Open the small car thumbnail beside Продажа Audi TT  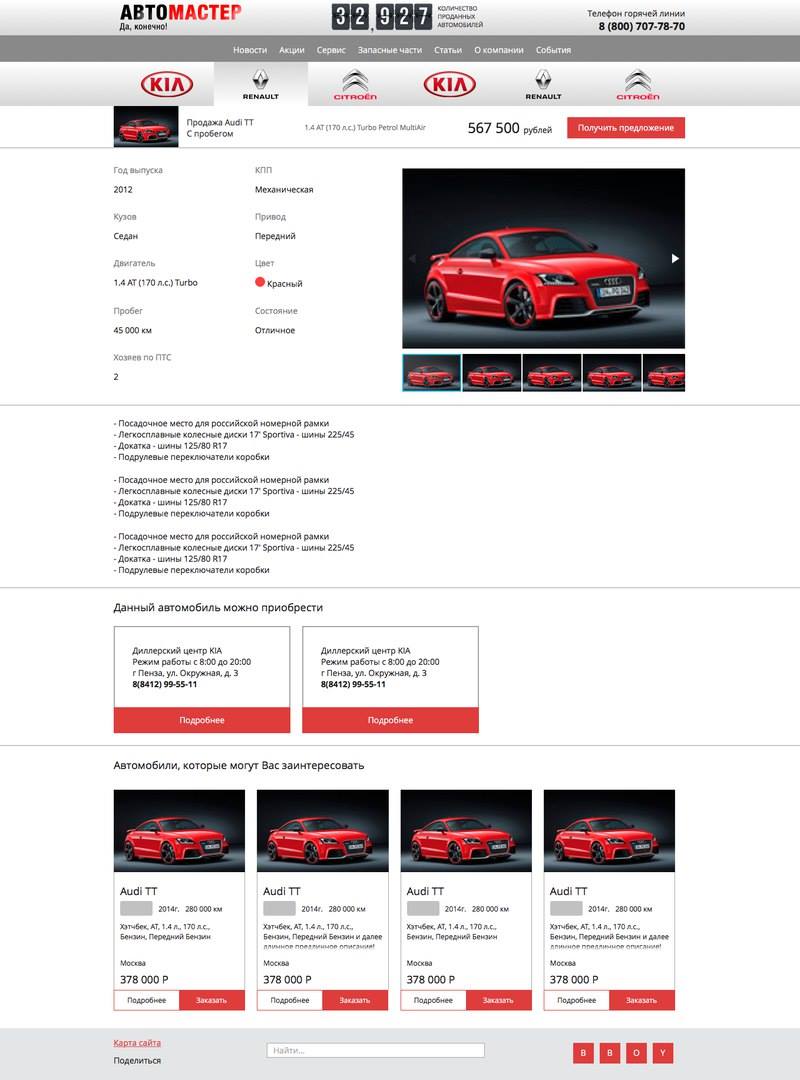click(x=145, y=127)
